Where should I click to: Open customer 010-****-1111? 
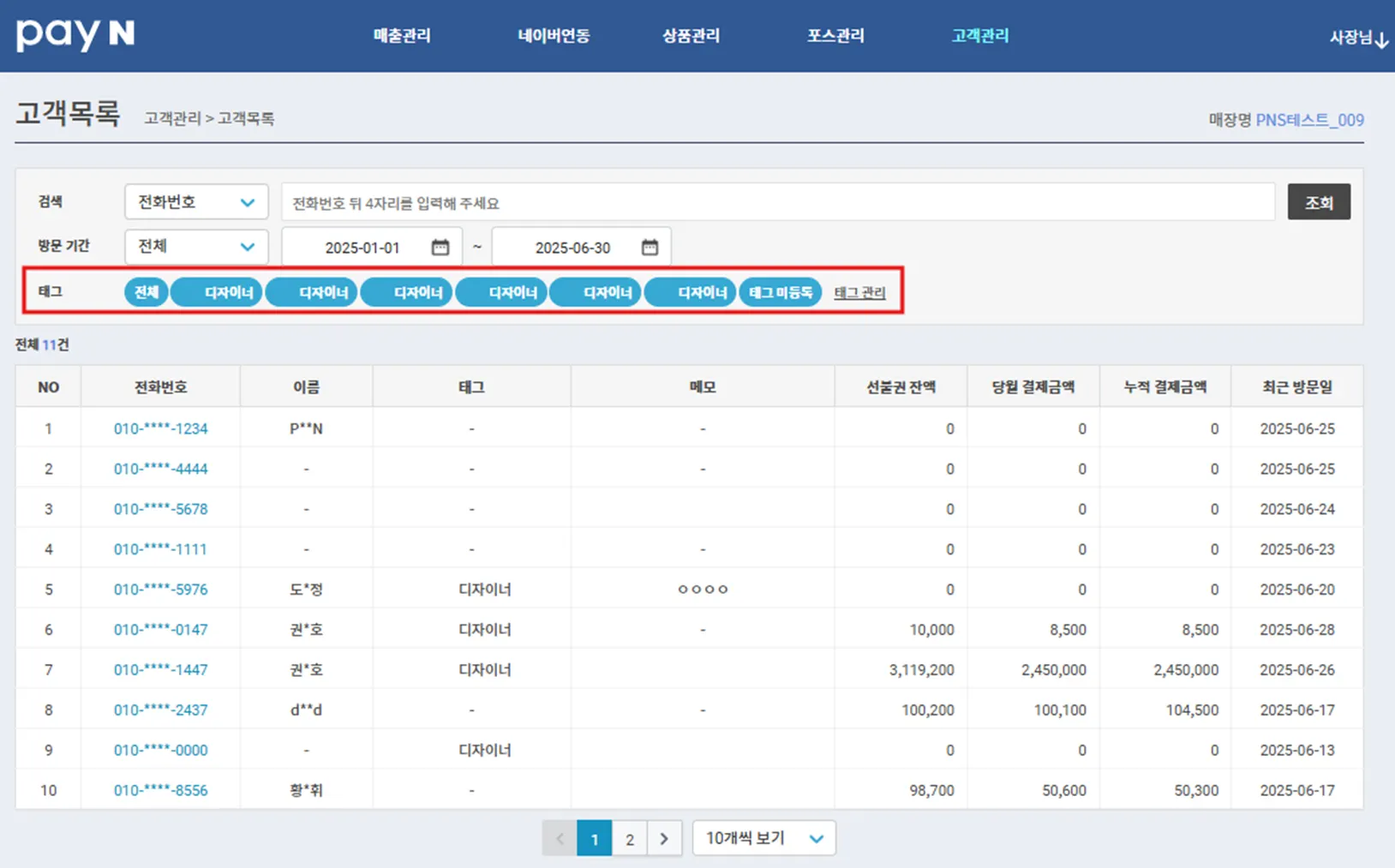click(160, 549)
